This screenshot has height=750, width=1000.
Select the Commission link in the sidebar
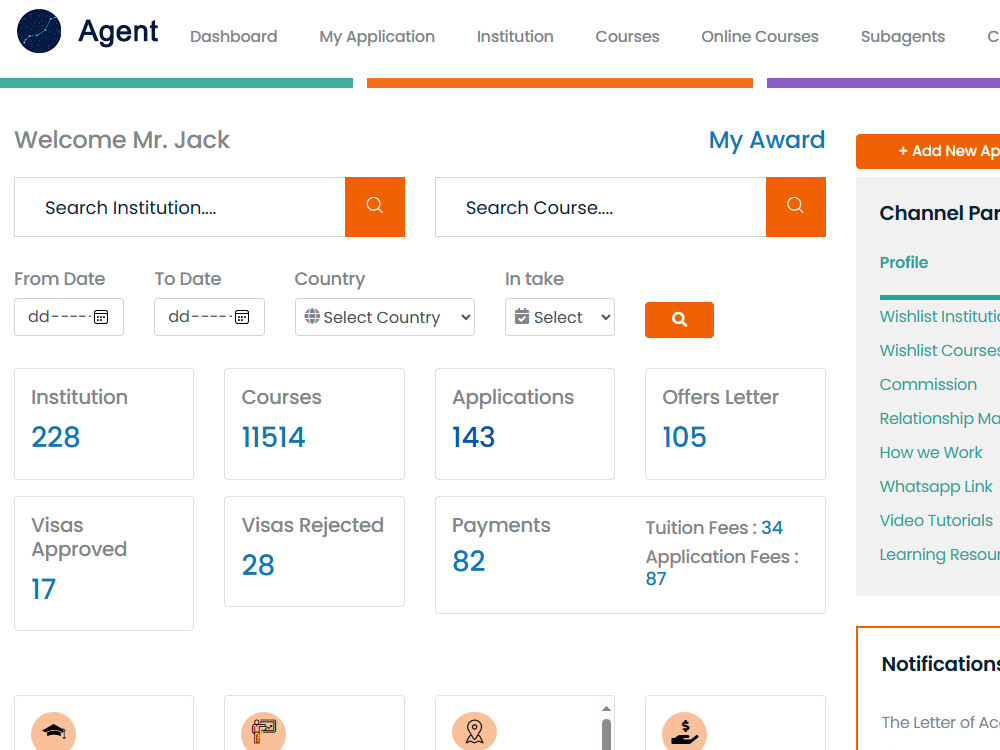tap(928, 384)
